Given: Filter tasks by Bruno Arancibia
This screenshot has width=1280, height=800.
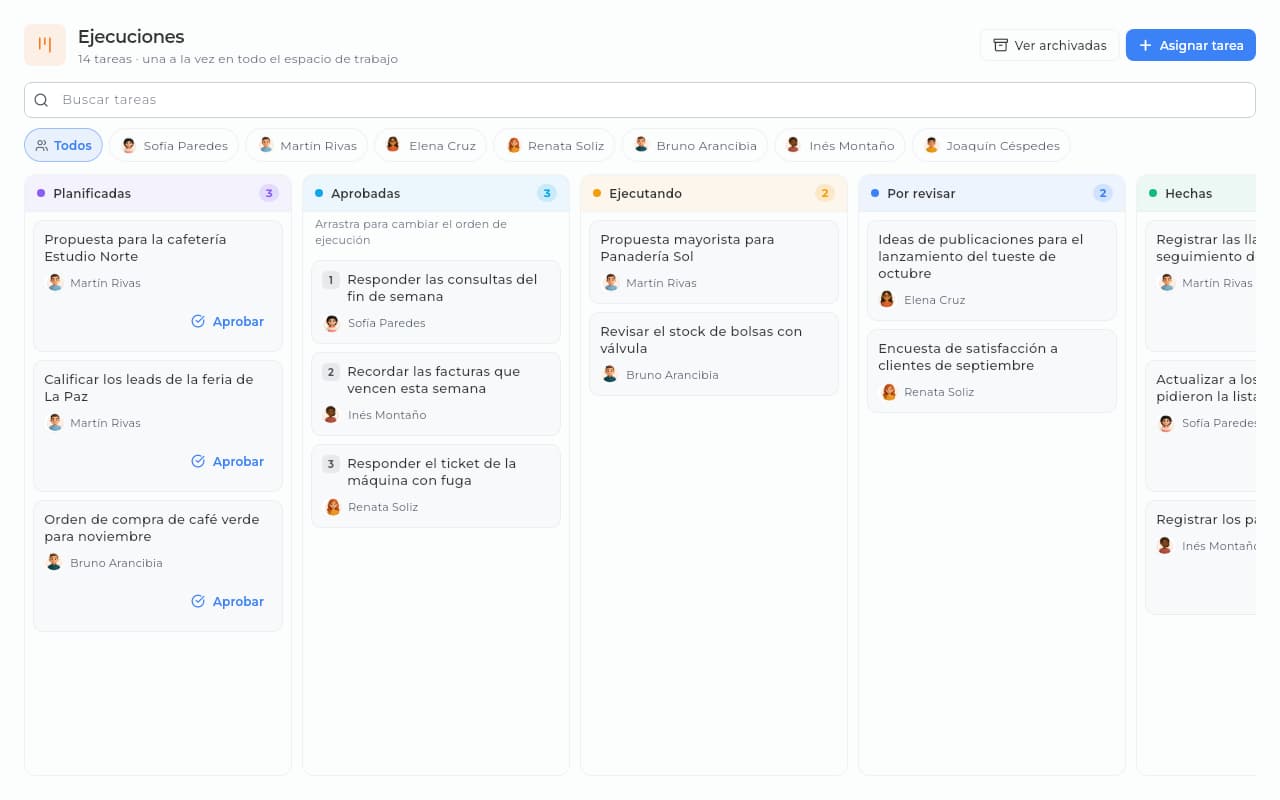Looking at the screenshot, I should pyautogui.click(x=695, y=145).
